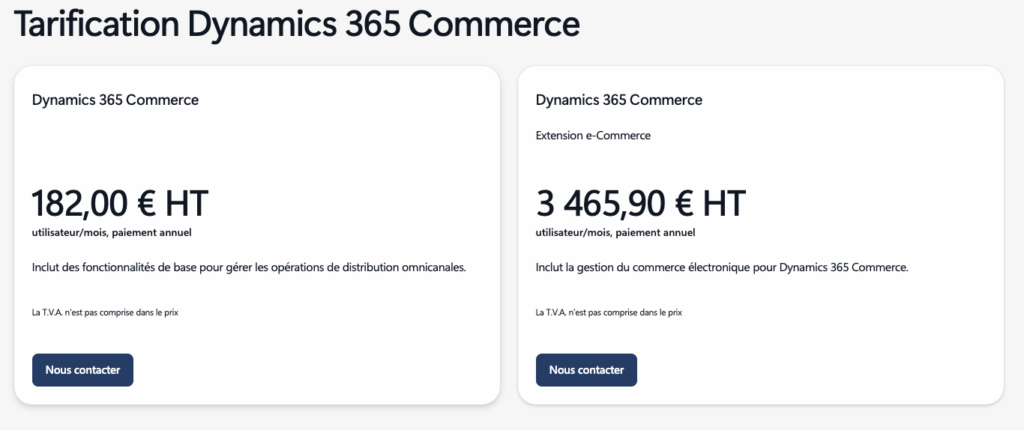The height and width of the screenshot is (430, 1024).
Task: Click the T.V.A. note in left card
Action: click(x=105, y=312)
